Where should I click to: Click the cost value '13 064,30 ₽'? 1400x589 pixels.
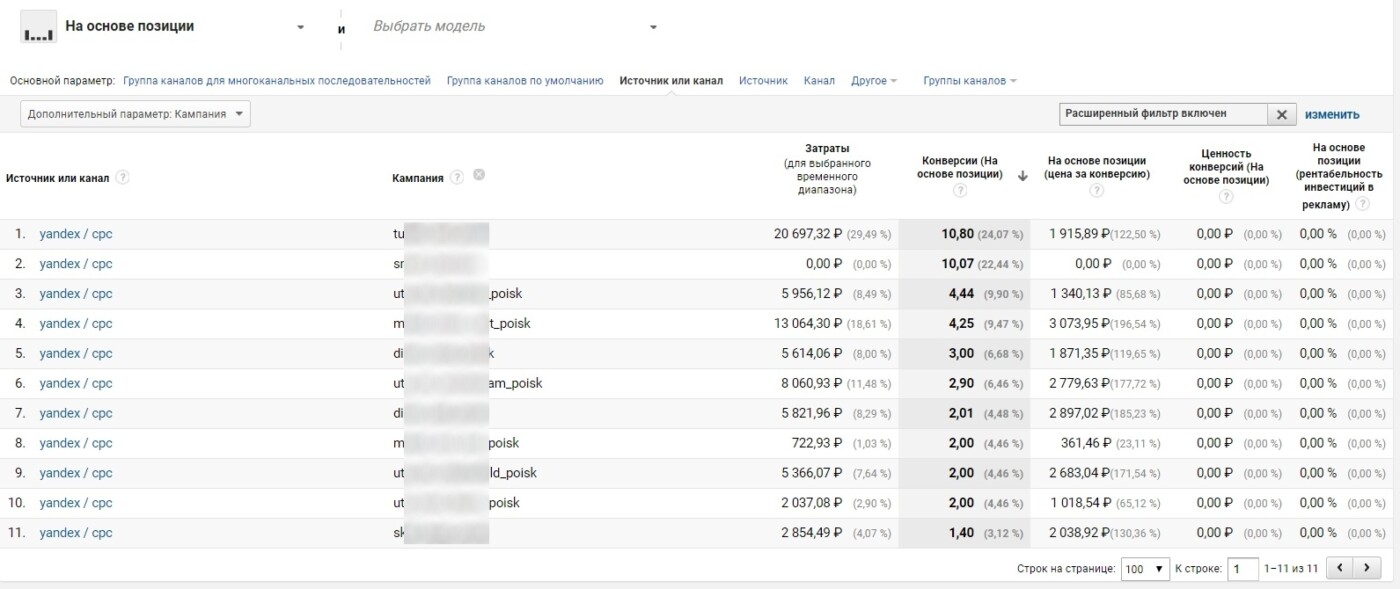point(808,324)
